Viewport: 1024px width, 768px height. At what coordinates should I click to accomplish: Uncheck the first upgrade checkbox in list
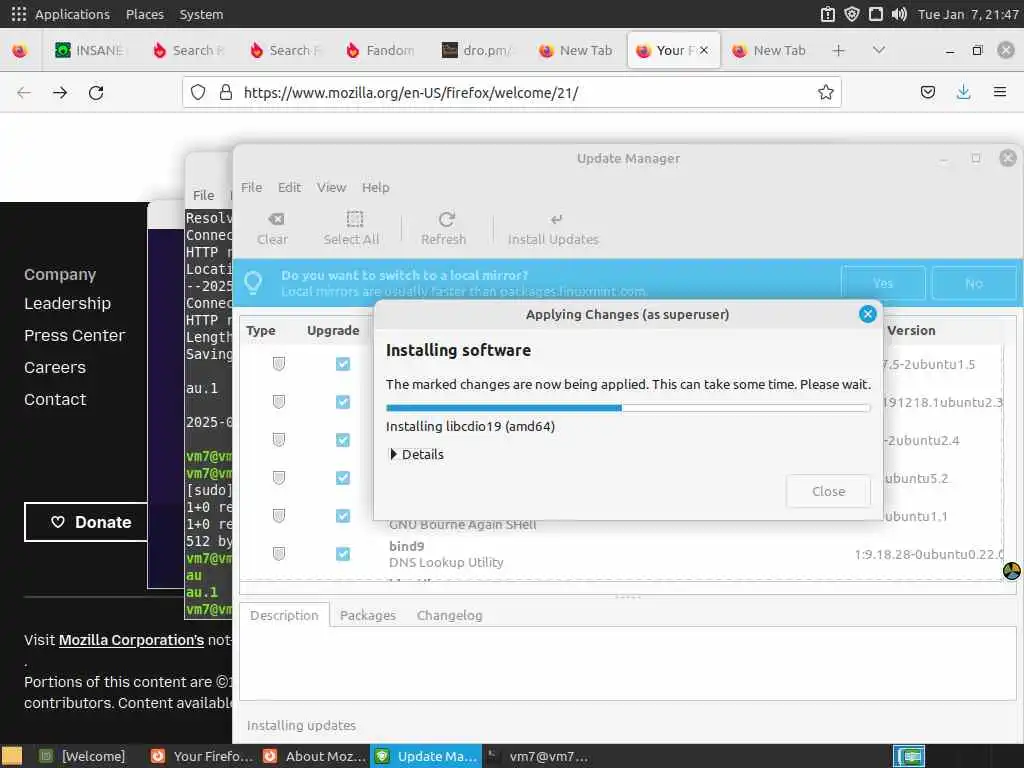point(343,364)
